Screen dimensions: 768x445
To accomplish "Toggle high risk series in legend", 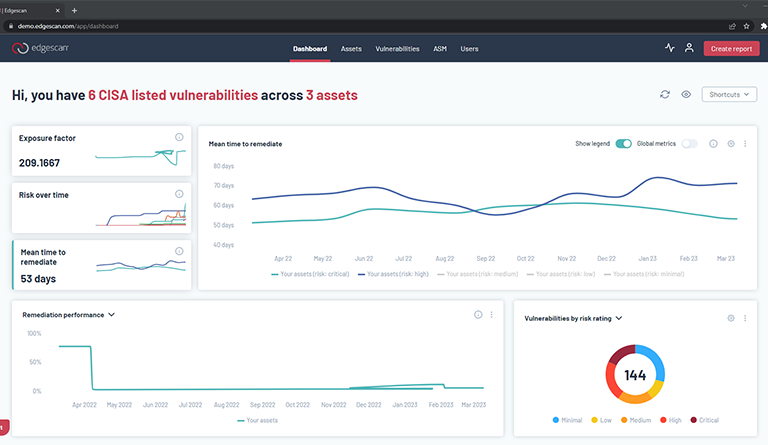I will pyautogui.click(x=393, y=274).
